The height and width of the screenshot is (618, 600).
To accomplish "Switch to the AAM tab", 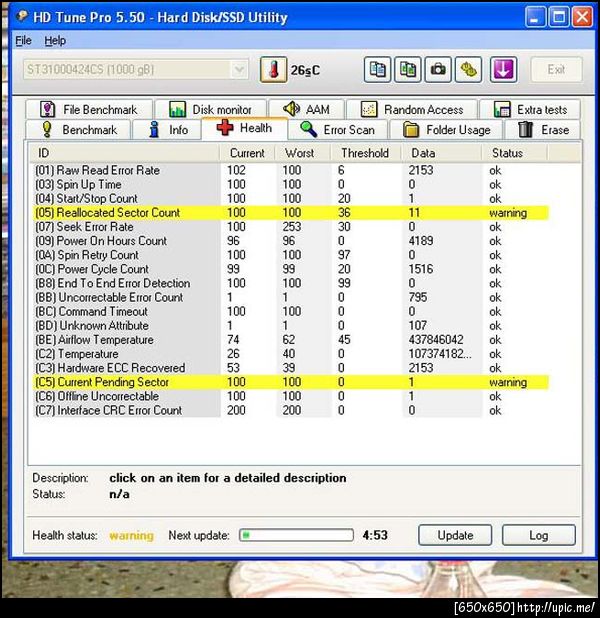I will [x=306, y=109].
